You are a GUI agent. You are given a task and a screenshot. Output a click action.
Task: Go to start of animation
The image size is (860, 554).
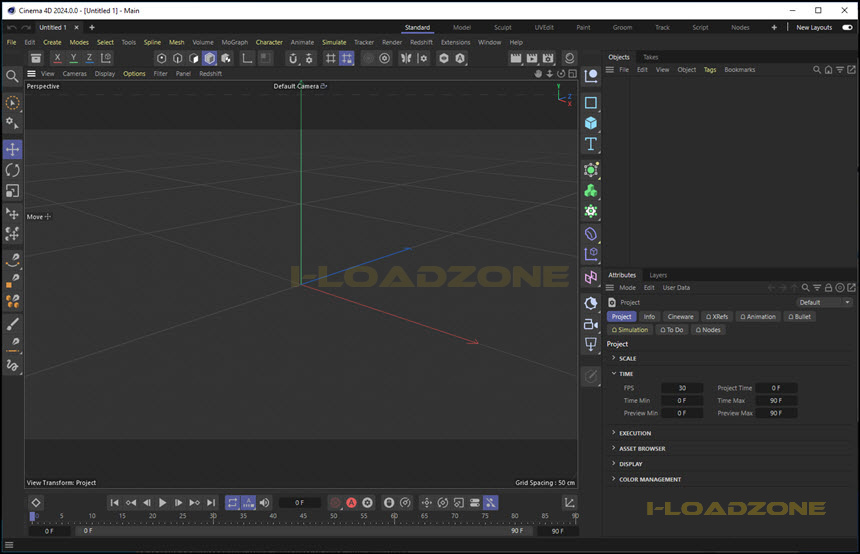click(114, 502)
